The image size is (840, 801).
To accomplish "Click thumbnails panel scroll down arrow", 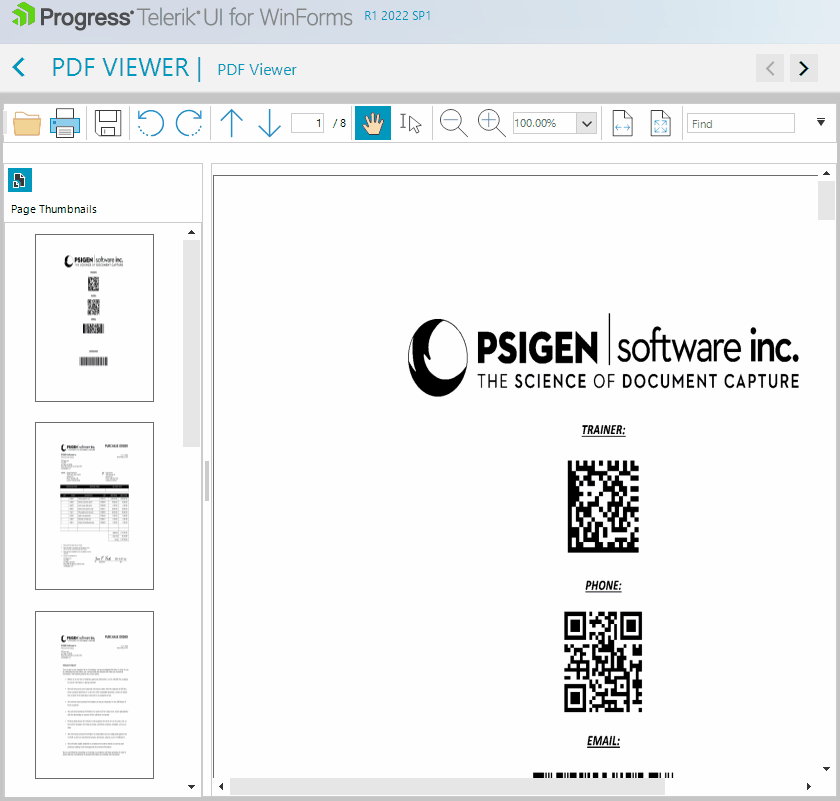I will click(x=191, y=787).
